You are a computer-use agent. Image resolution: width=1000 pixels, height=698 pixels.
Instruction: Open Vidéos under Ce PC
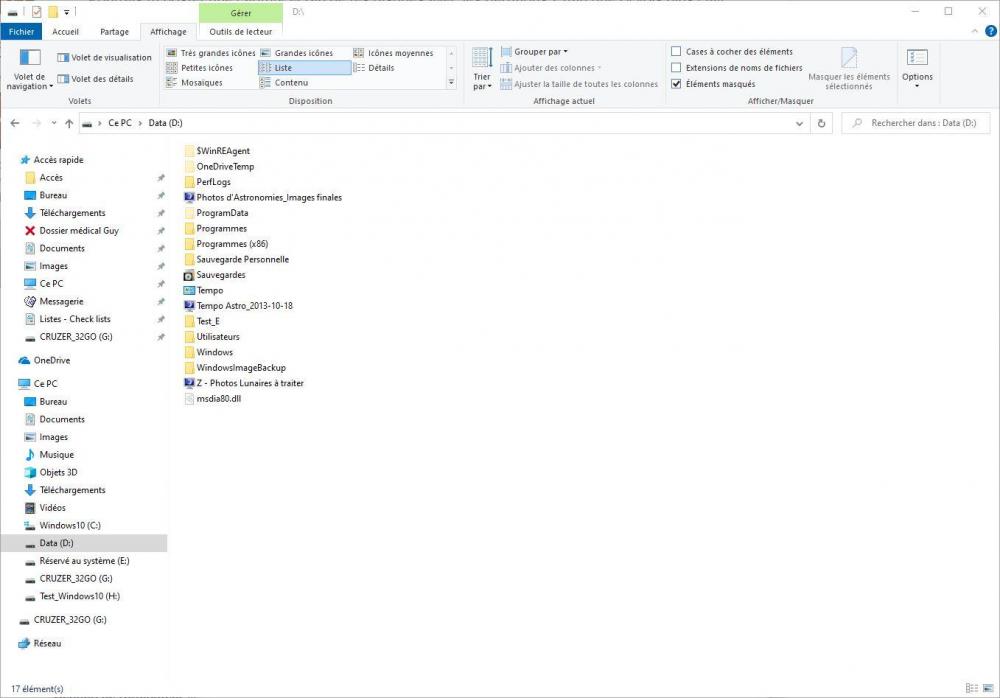[45, 508]
